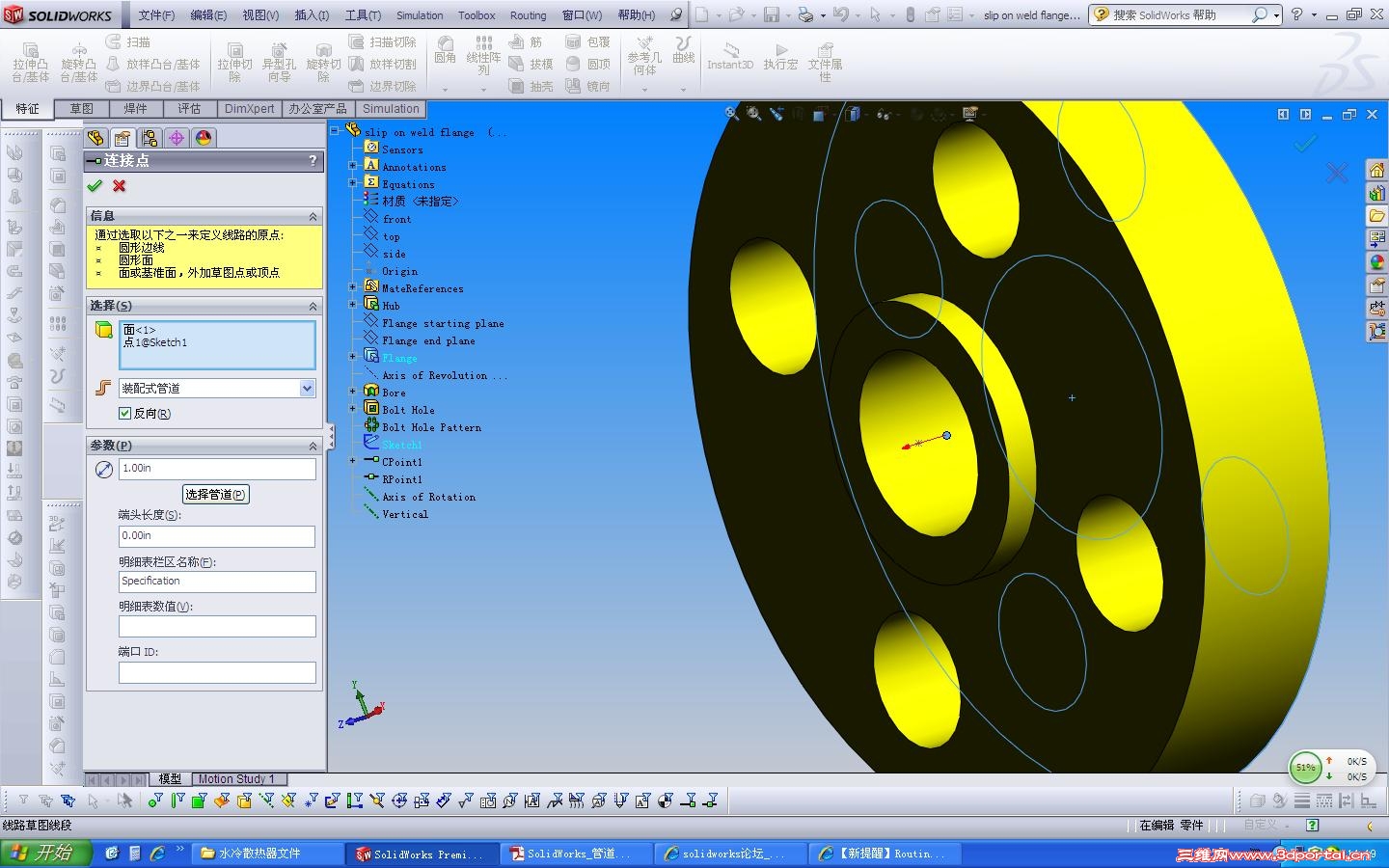Expand the Hub feature node
Image resolution: width=1389 pixels, height=868 pixels.
[x=353, y=306]
